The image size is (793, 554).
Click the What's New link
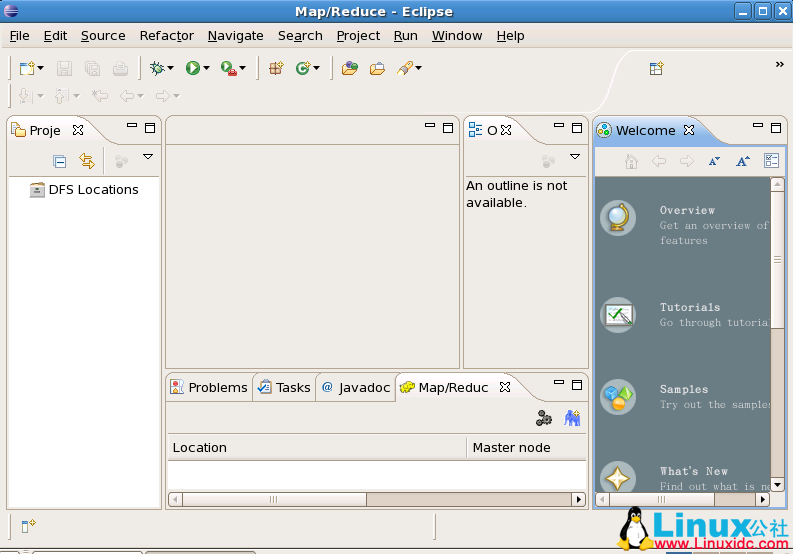point(694,472)
